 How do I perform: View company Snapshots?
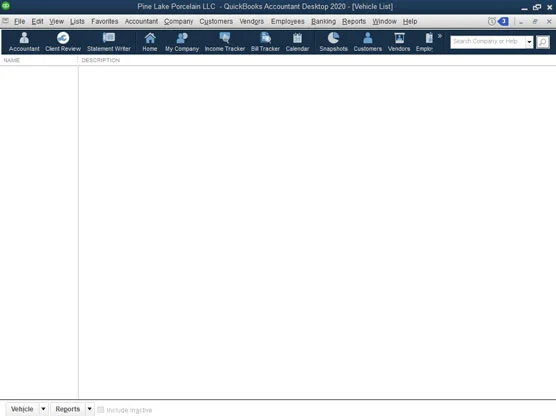point(333,42)
